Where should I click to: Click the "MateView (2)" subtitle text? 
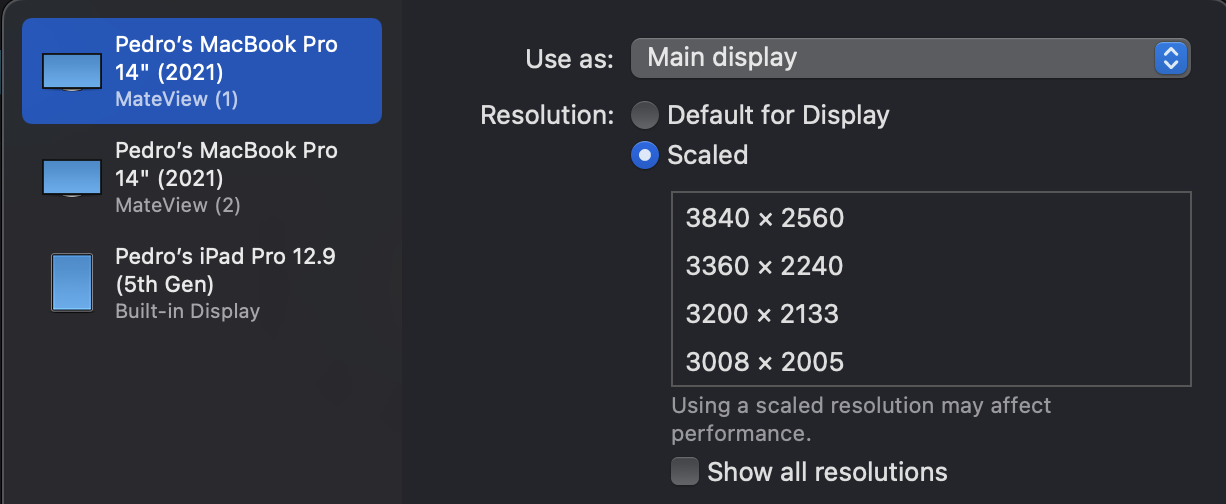[178, 205]
